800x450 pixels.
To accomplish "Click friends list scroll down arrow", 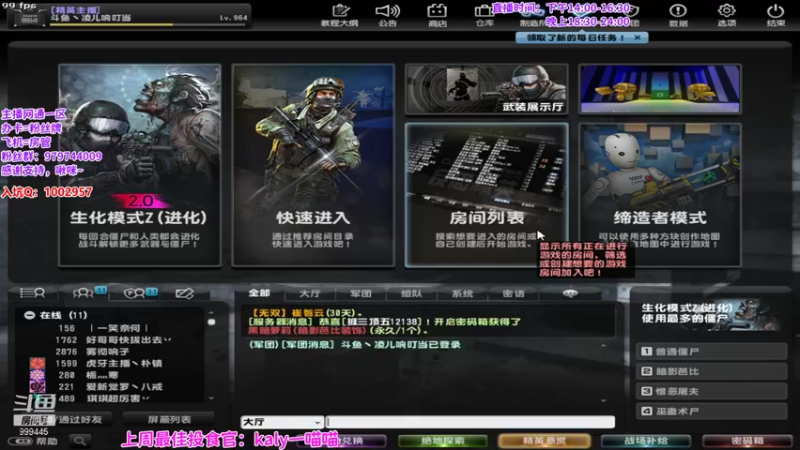I will (x=211, y=398).
